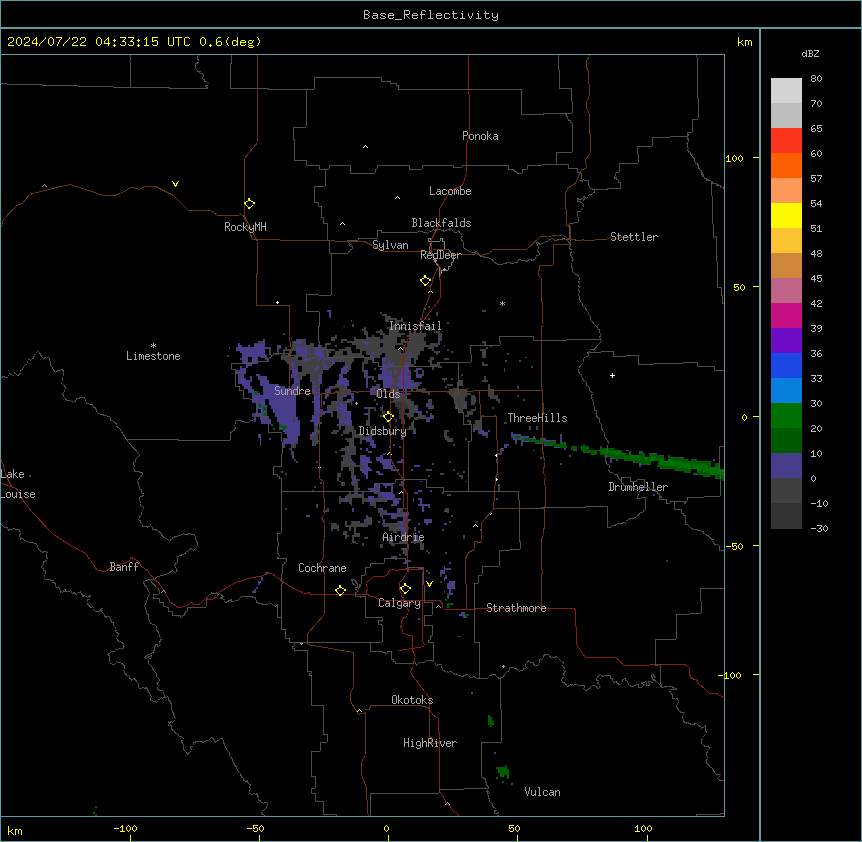The height and width of the screenshot is (842, 862).
Task: Click the blue 36 dBZ legend swatch
Action: 786,365
